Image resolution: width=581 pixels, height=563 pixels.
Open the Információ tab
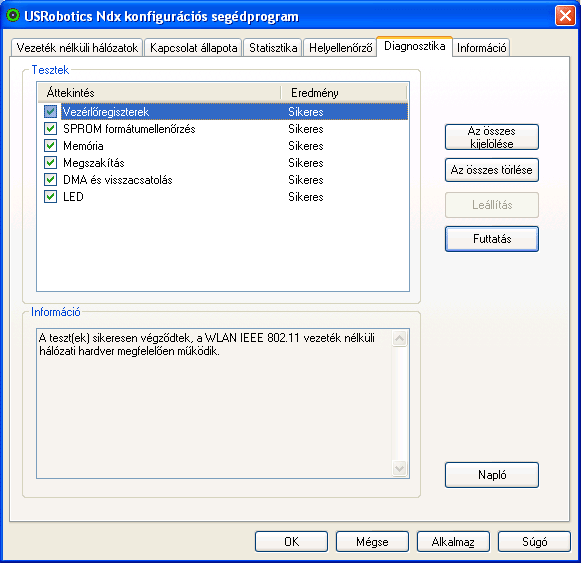481,48
